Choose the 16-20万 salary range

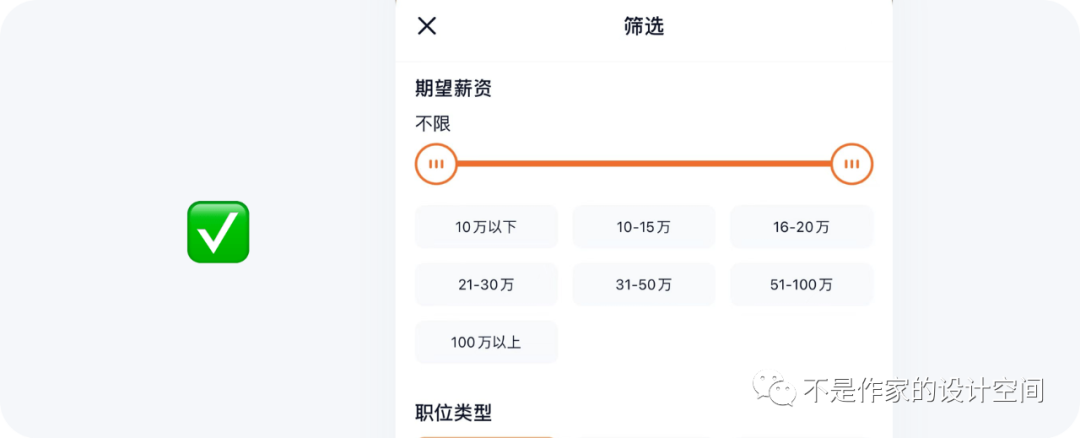(801, 227)
